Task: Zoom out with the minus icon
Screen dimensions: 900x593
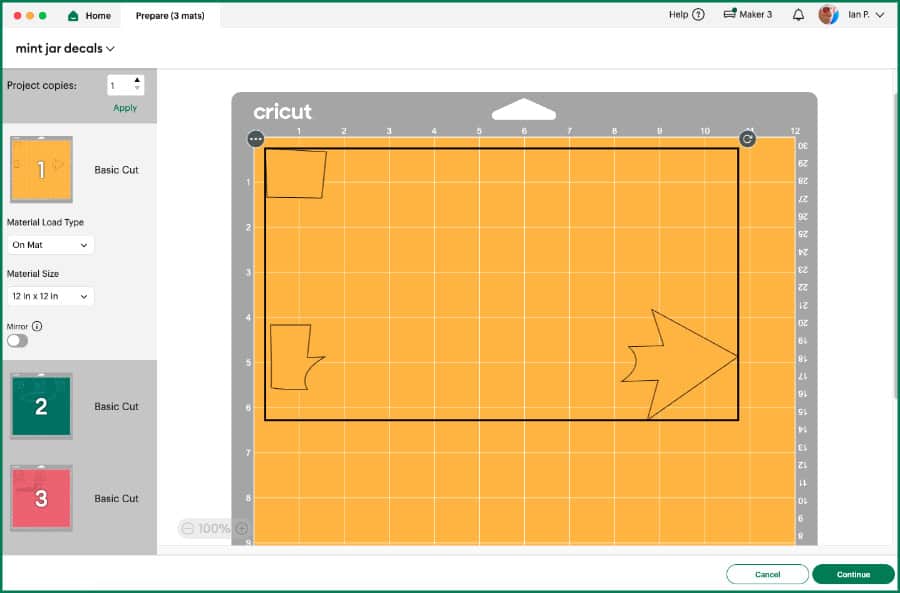Action: tap(187, 528)
